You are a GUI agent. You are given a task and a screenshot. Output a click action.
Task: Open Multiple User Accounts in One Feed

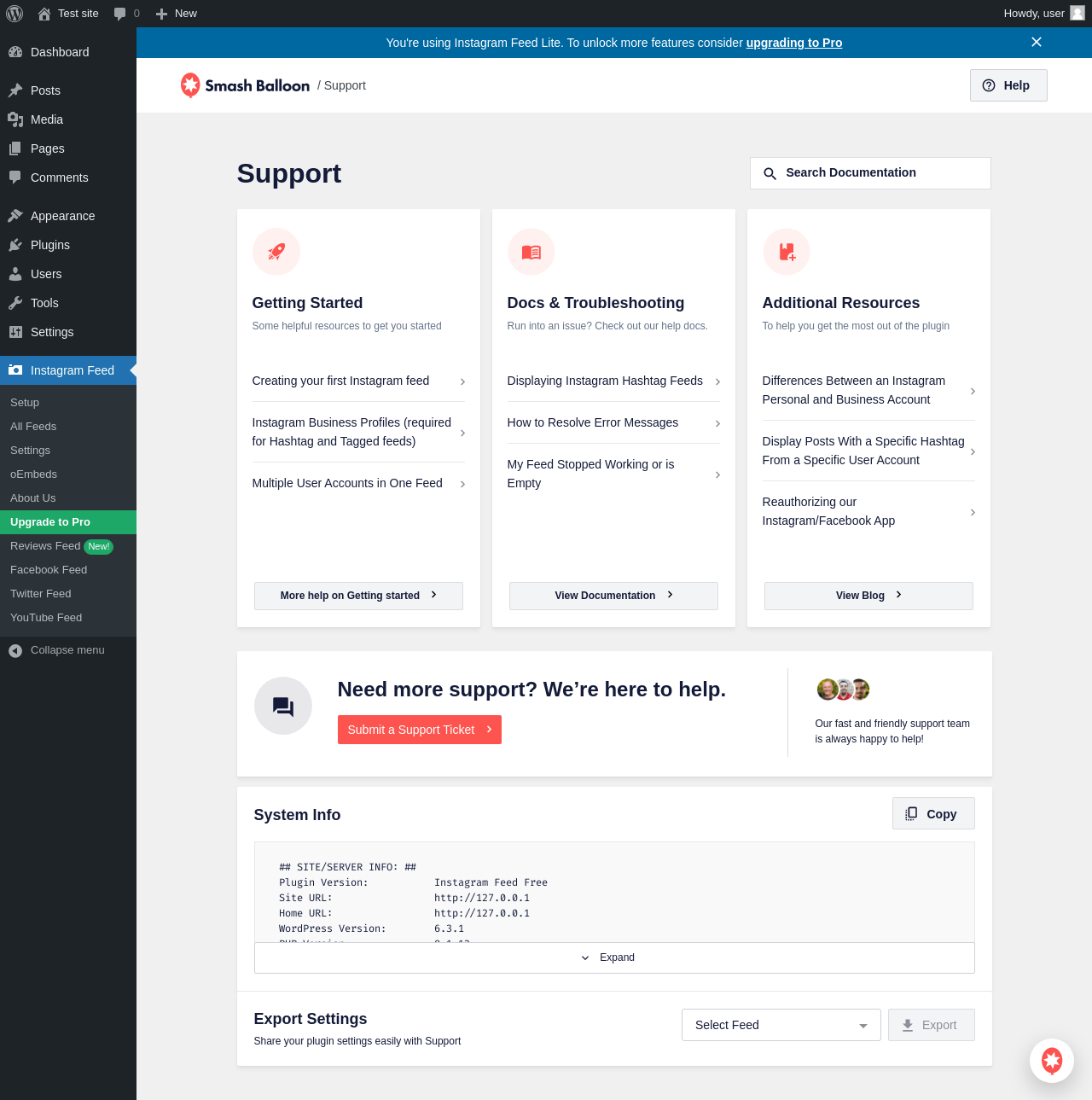(x=358, y=484)
